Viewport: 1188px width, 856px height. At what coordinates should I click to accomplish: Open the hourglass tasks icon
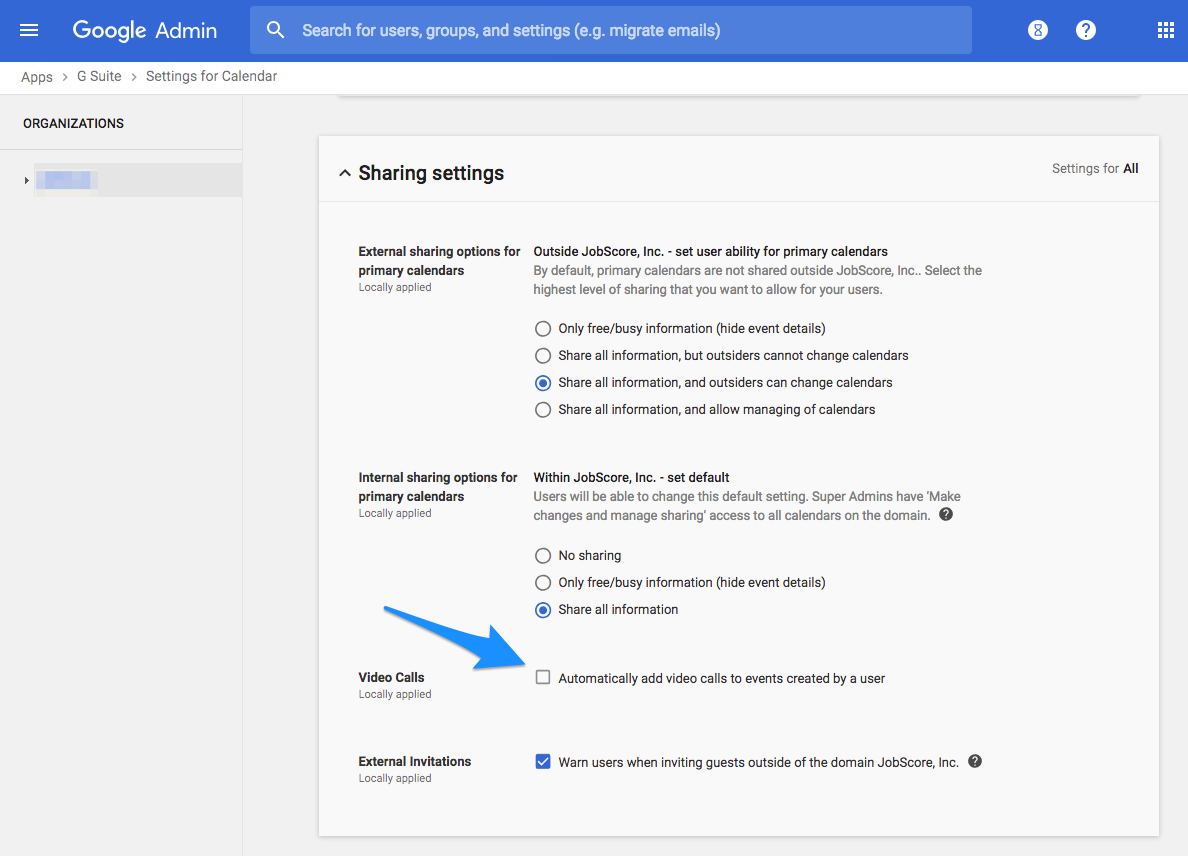click(1038, 30)
